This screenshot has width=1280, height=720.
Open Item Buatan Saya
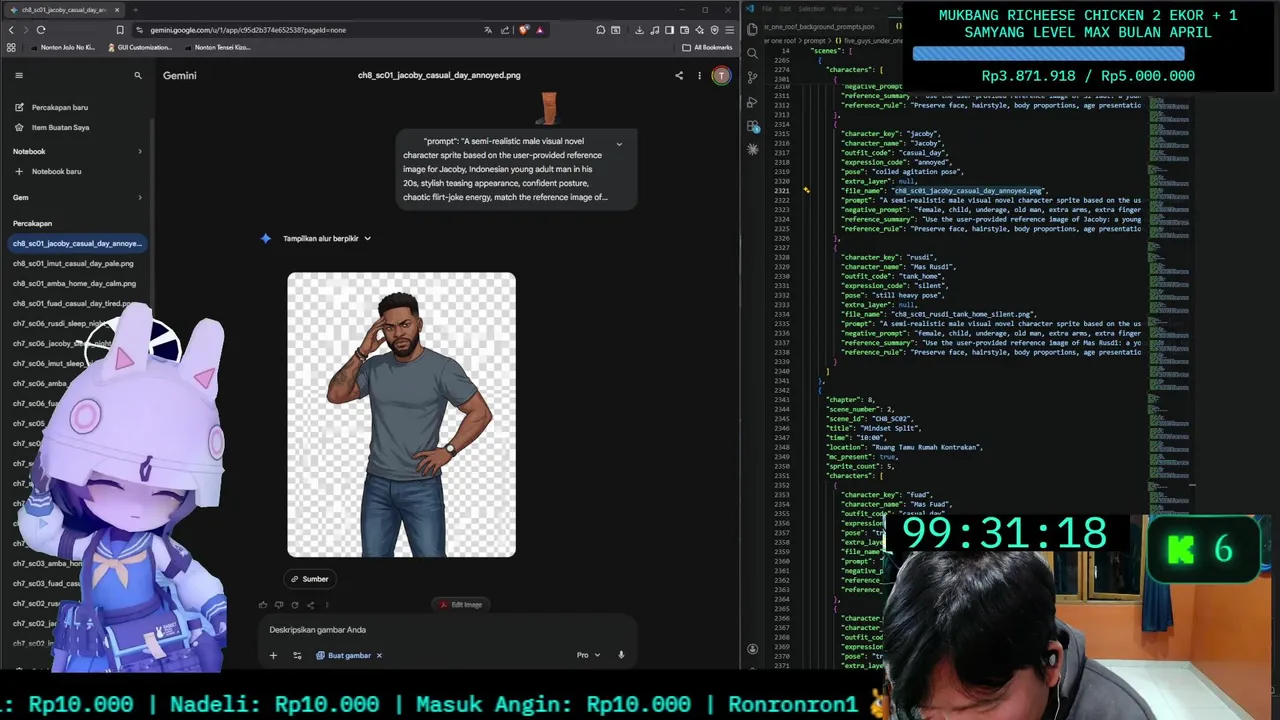[x=60, y=127]
